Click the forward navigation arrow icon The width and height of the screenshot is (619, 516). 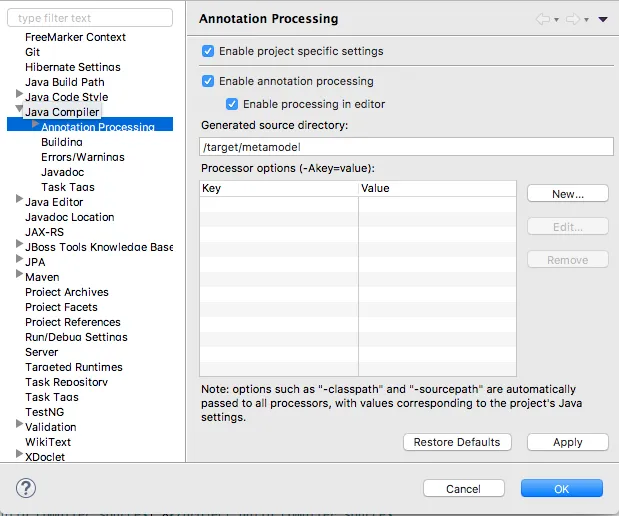click(x=573, y=19)
